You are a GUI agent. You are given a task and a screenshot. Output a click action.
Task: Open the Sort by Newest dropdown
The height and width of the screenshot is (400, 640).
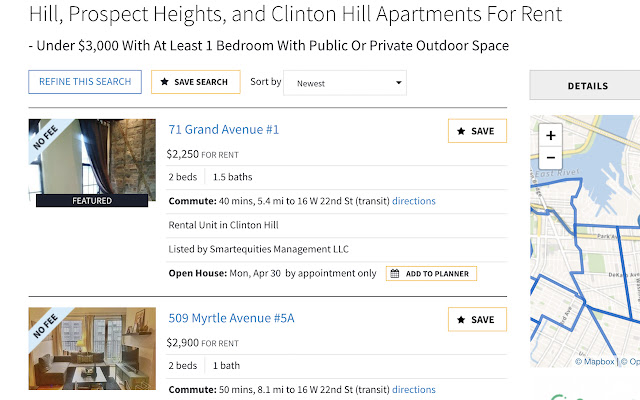click(345, 83)
